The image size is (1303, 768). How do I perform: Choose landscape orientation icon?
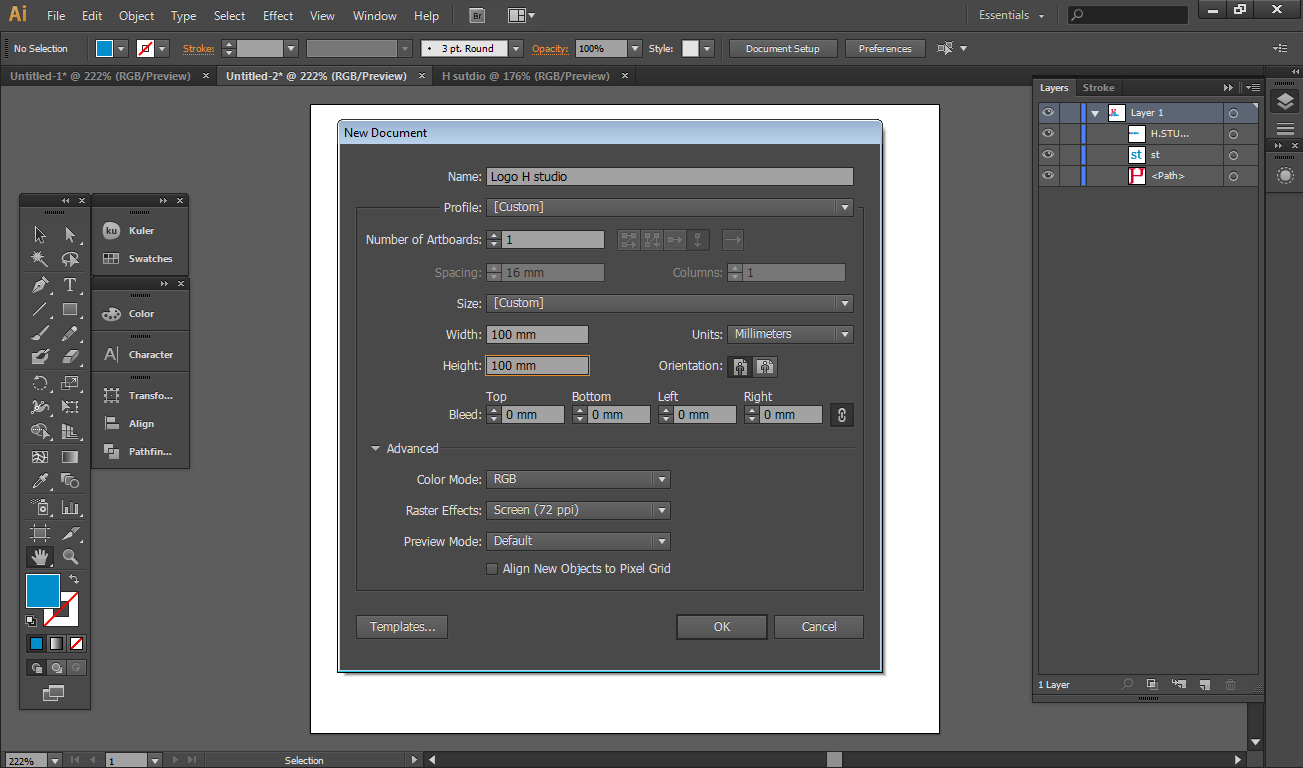pos(765,366)
